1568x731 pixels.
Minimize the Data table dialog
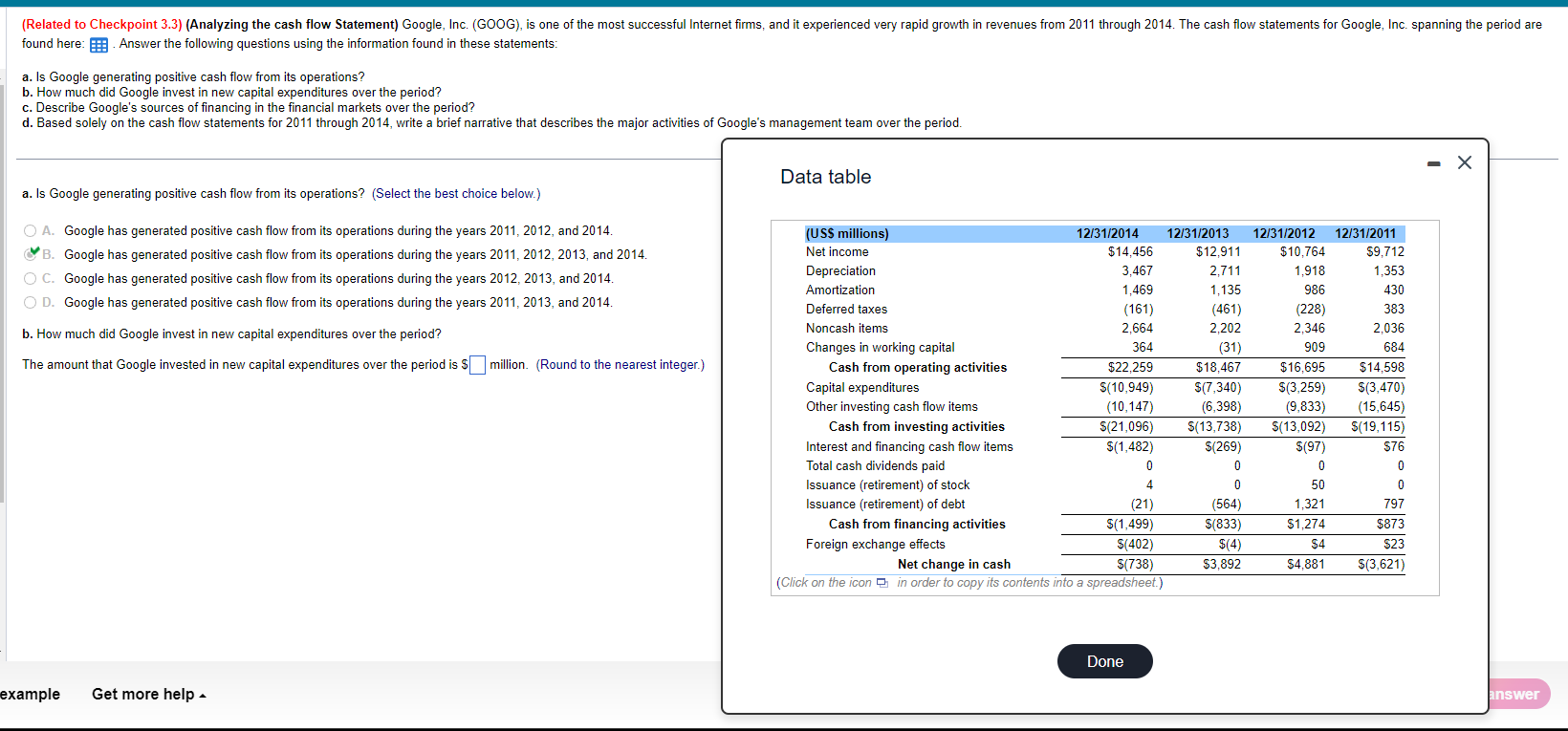[x=1433, y=164]
